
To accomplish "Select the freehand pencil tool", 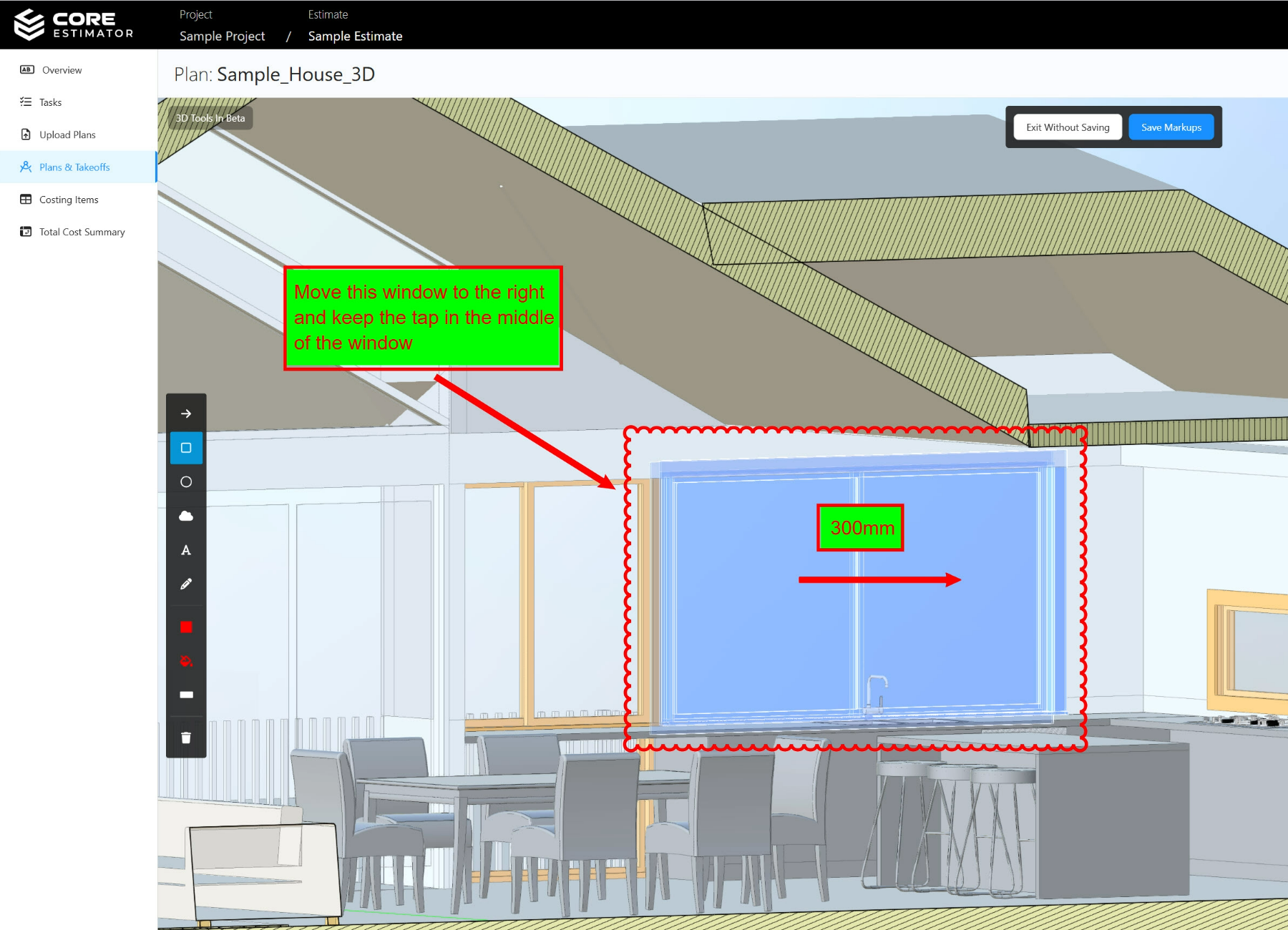I will pyautogui.click(x=186, y=584).
